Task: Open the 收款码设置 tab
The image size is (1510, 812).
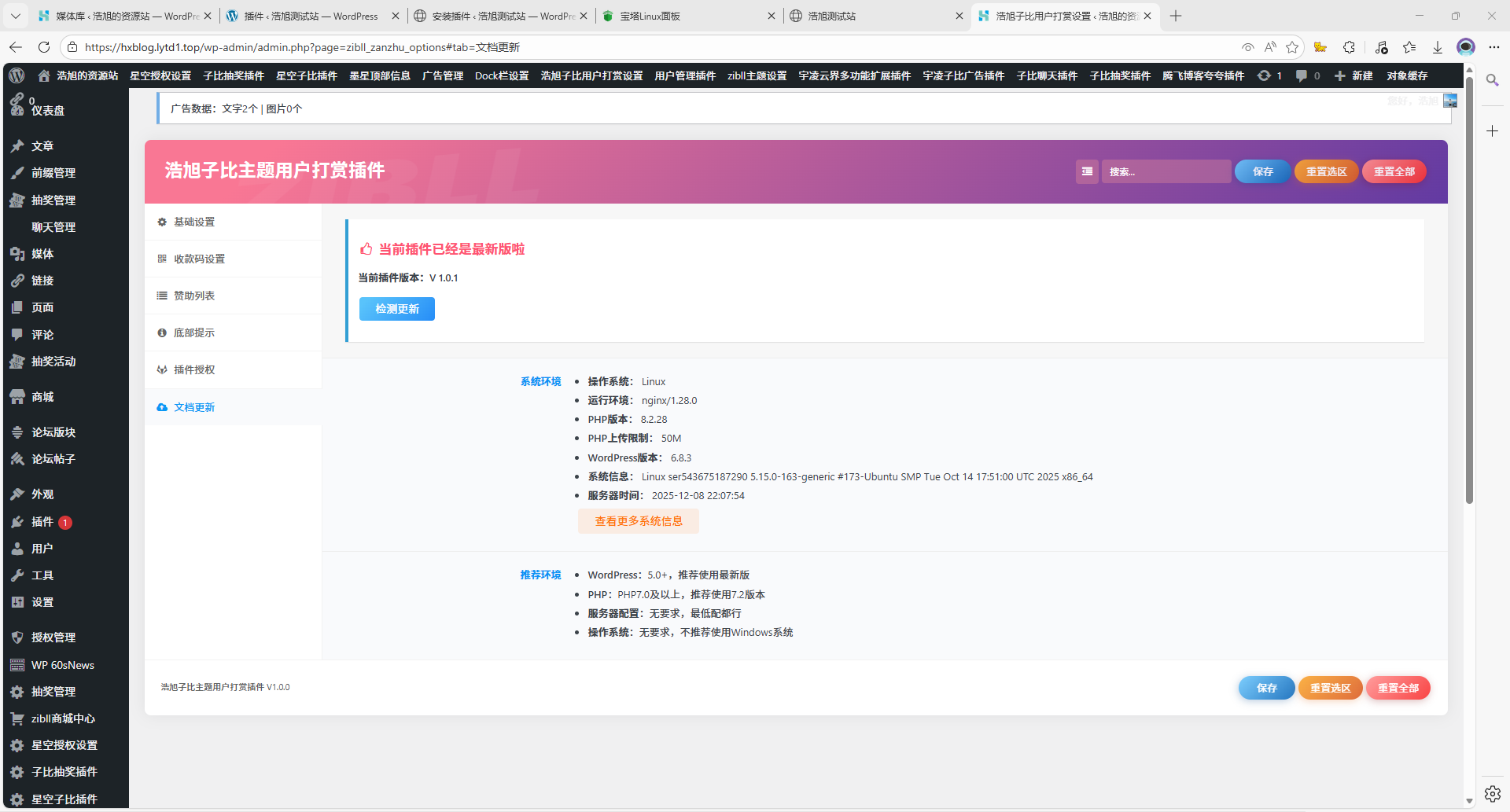Action: coord(199,259)
